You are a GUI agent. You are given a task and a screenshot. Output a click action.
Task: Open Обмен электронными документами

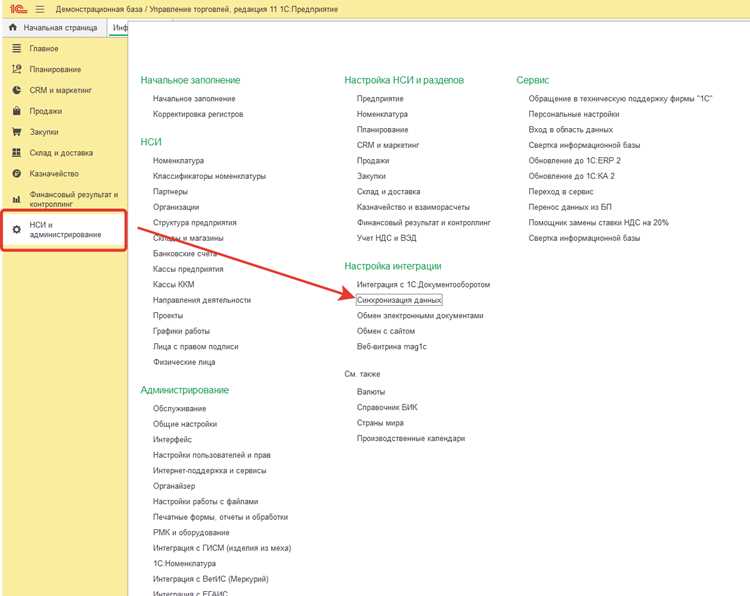point(420,316)
